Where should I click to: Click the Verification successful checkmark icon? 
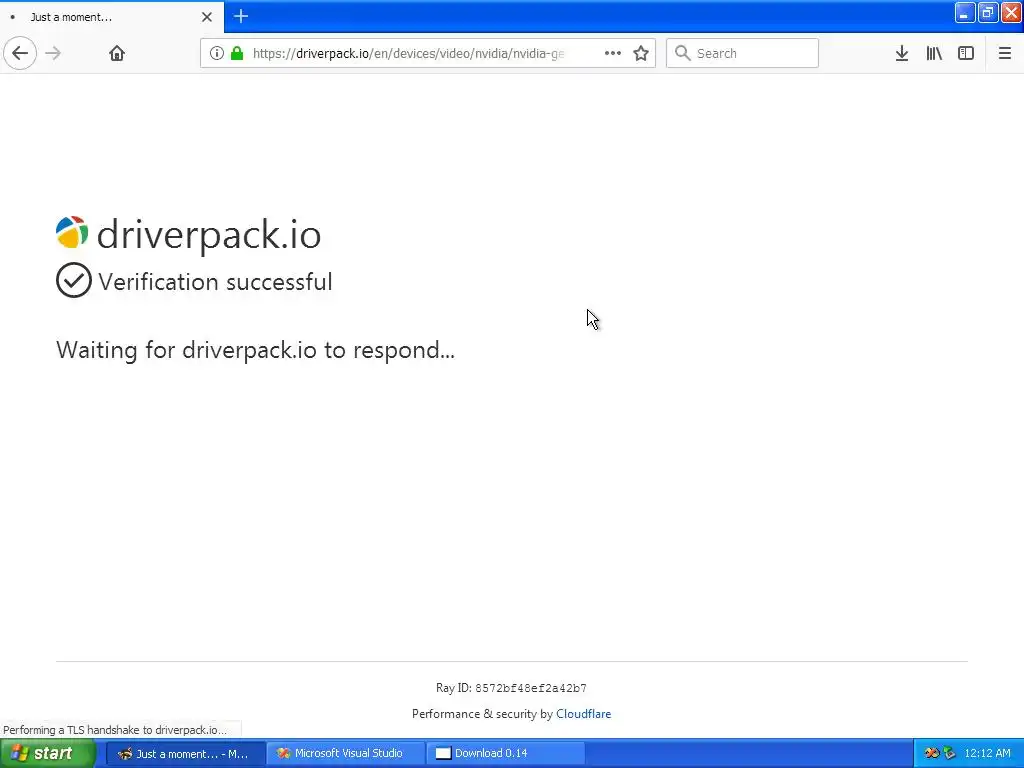[74, 280]
